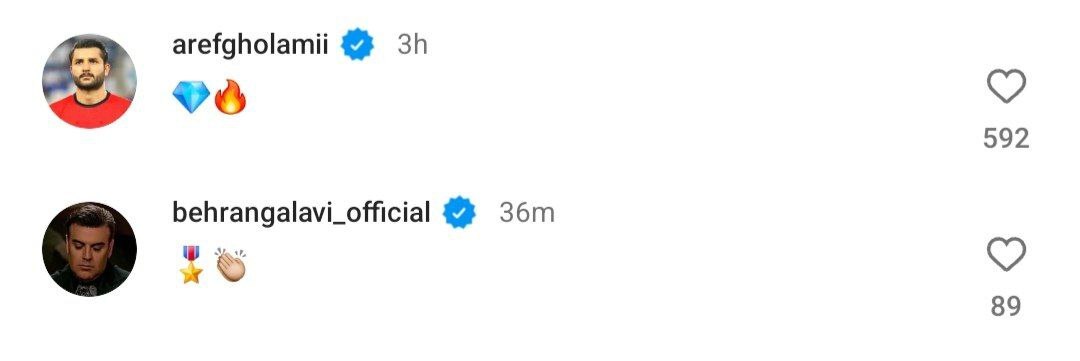Viewport: 1080px width, 361px height.
Task: Like behrangalavi_official's comment with the heart
Action: pos(1006,254)
